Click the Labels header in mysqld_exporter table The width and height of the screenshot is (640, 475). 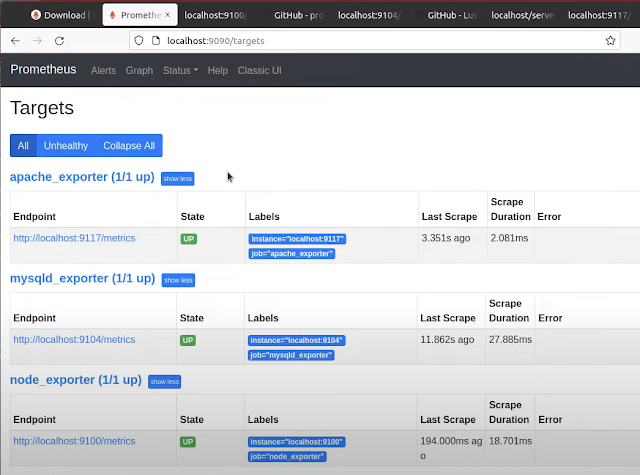click(263, 318)
